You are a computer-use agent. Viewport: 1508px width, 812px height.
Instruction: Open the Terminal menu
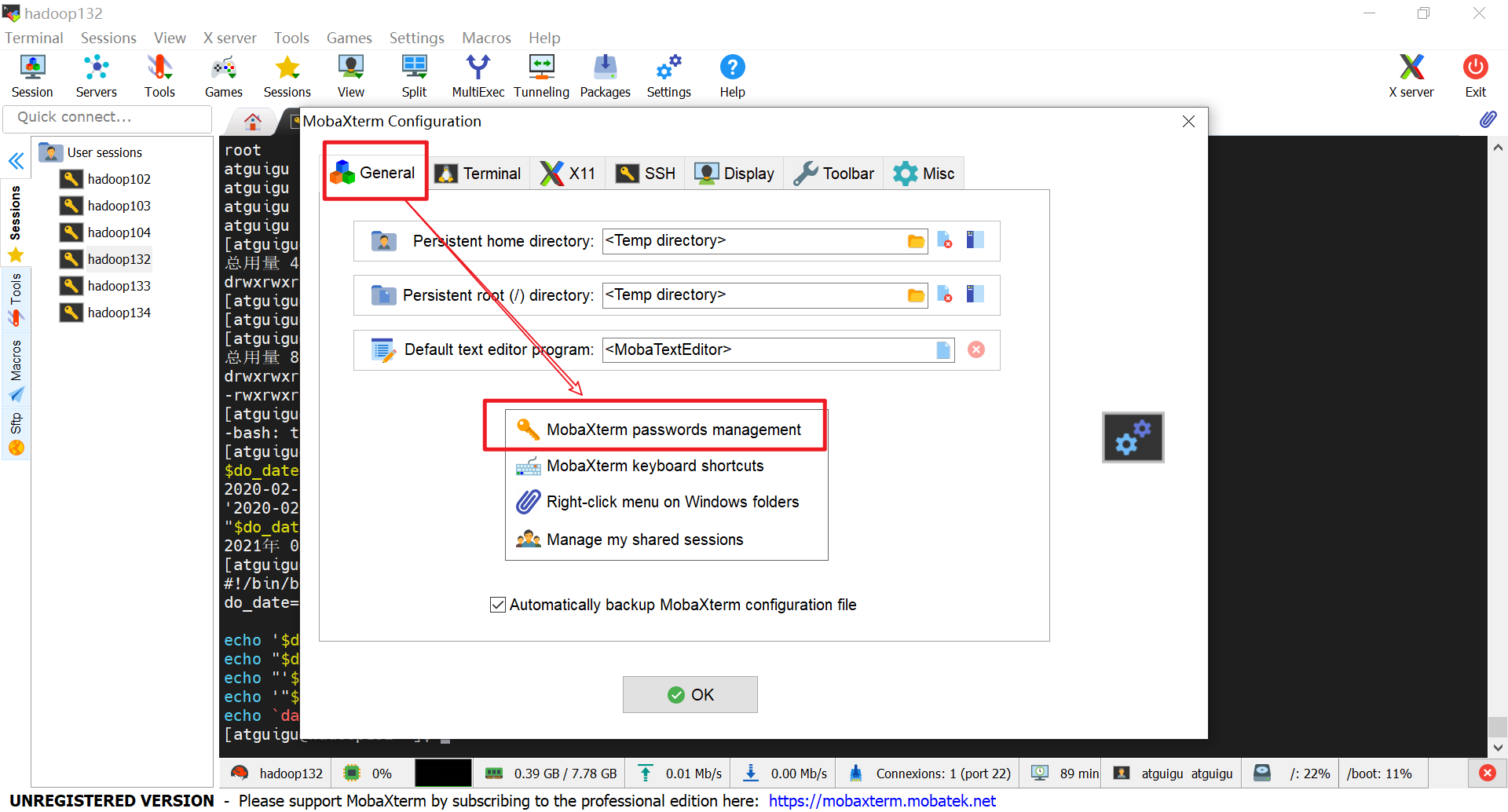[x=34, y=38]
